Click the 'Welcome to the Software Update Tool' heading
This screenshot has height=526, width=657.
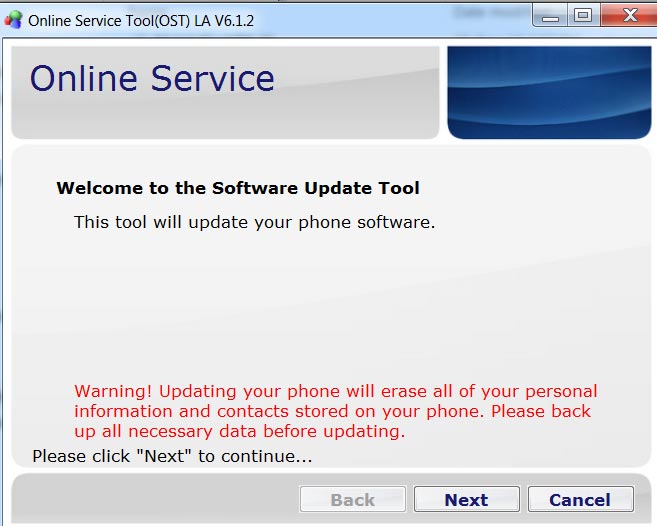coord(238,188)
